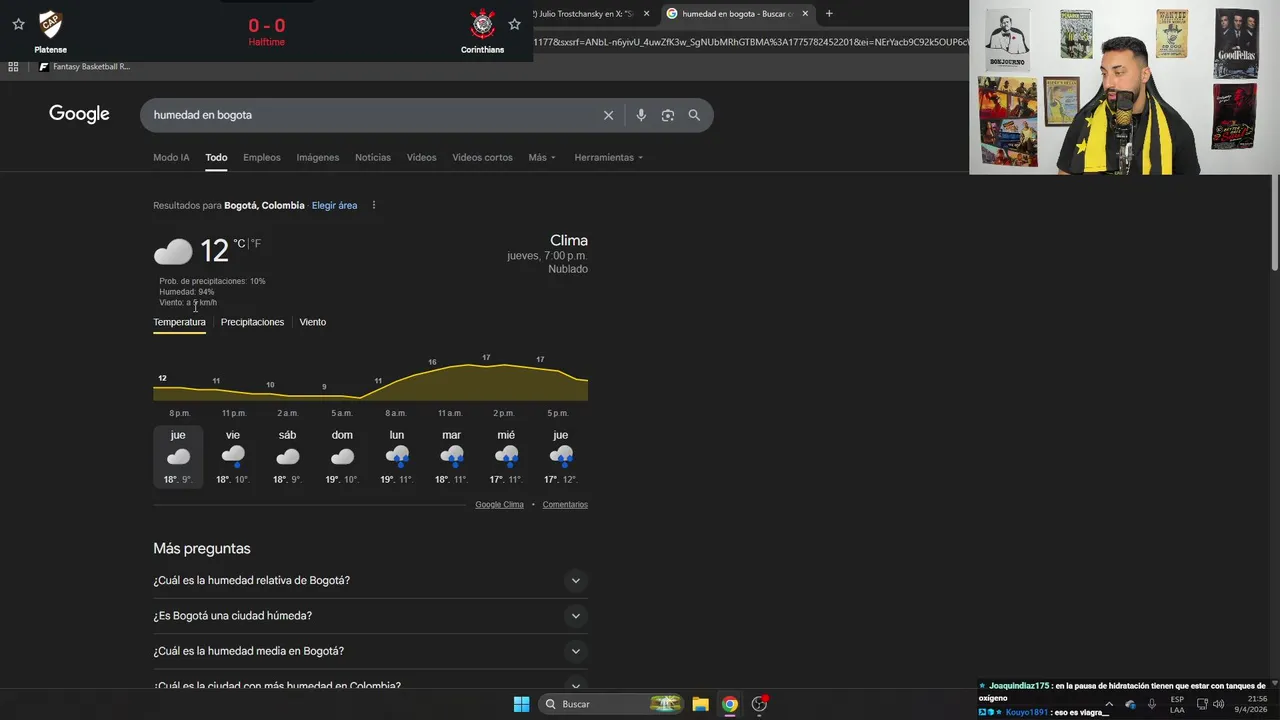This screenshot has height=720, width=1280.
Task: Show the Precipitaciones chart tab
Action: [252, 322]
